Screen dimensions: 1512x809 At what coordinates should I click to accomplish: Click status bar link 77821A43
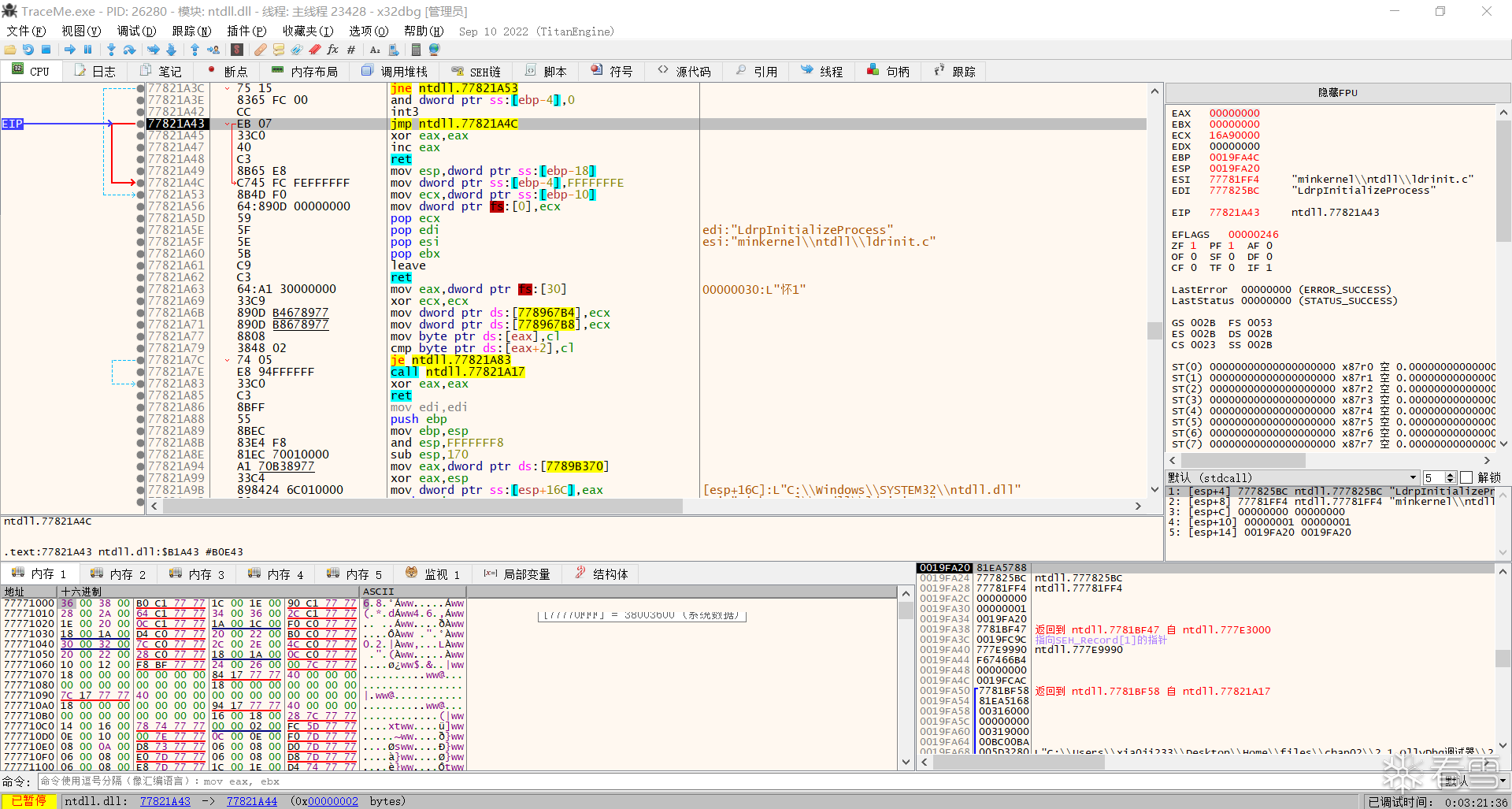click(165, 801)
